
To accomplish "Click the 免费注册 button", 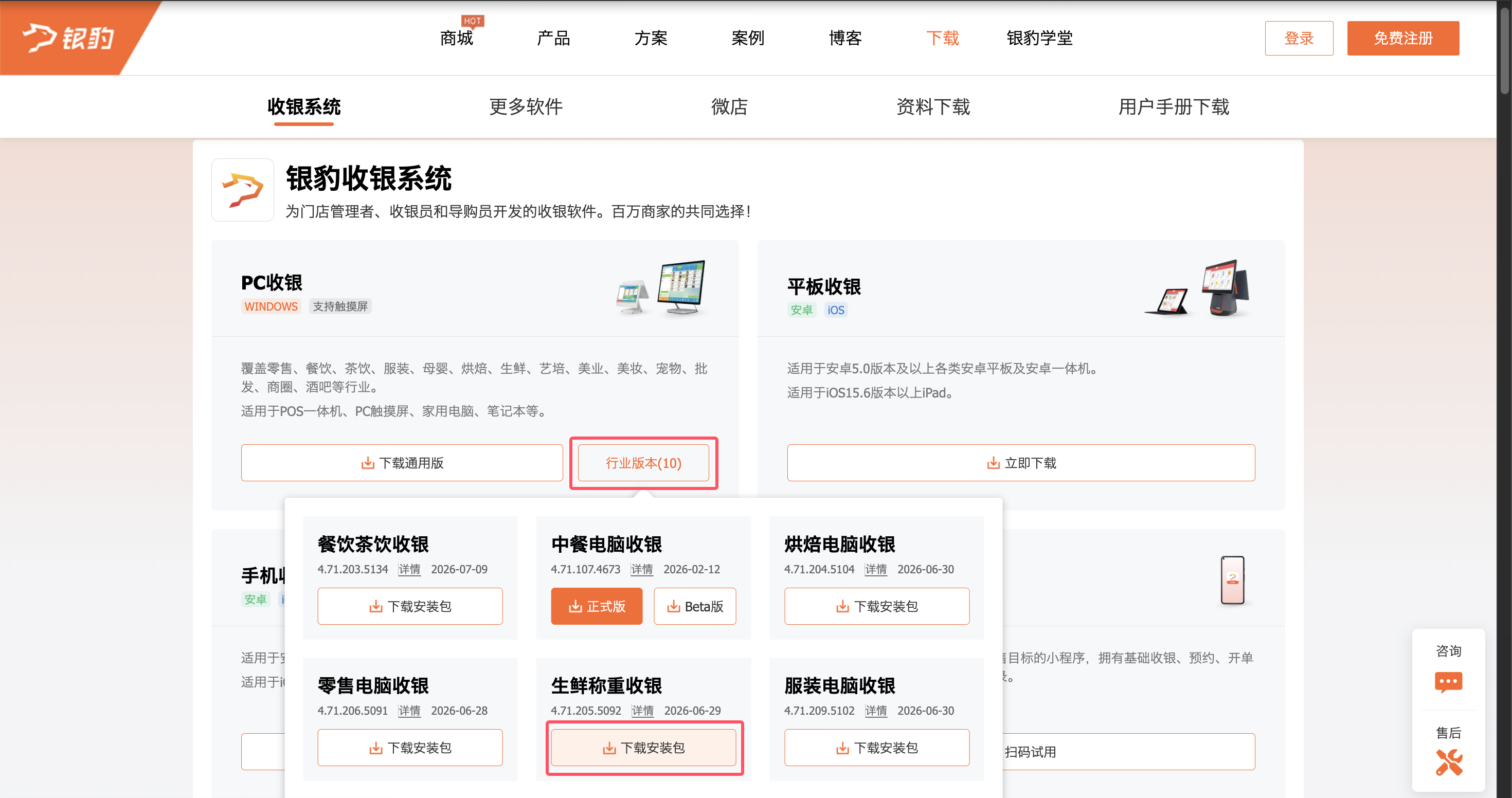I will point(1403,38).
